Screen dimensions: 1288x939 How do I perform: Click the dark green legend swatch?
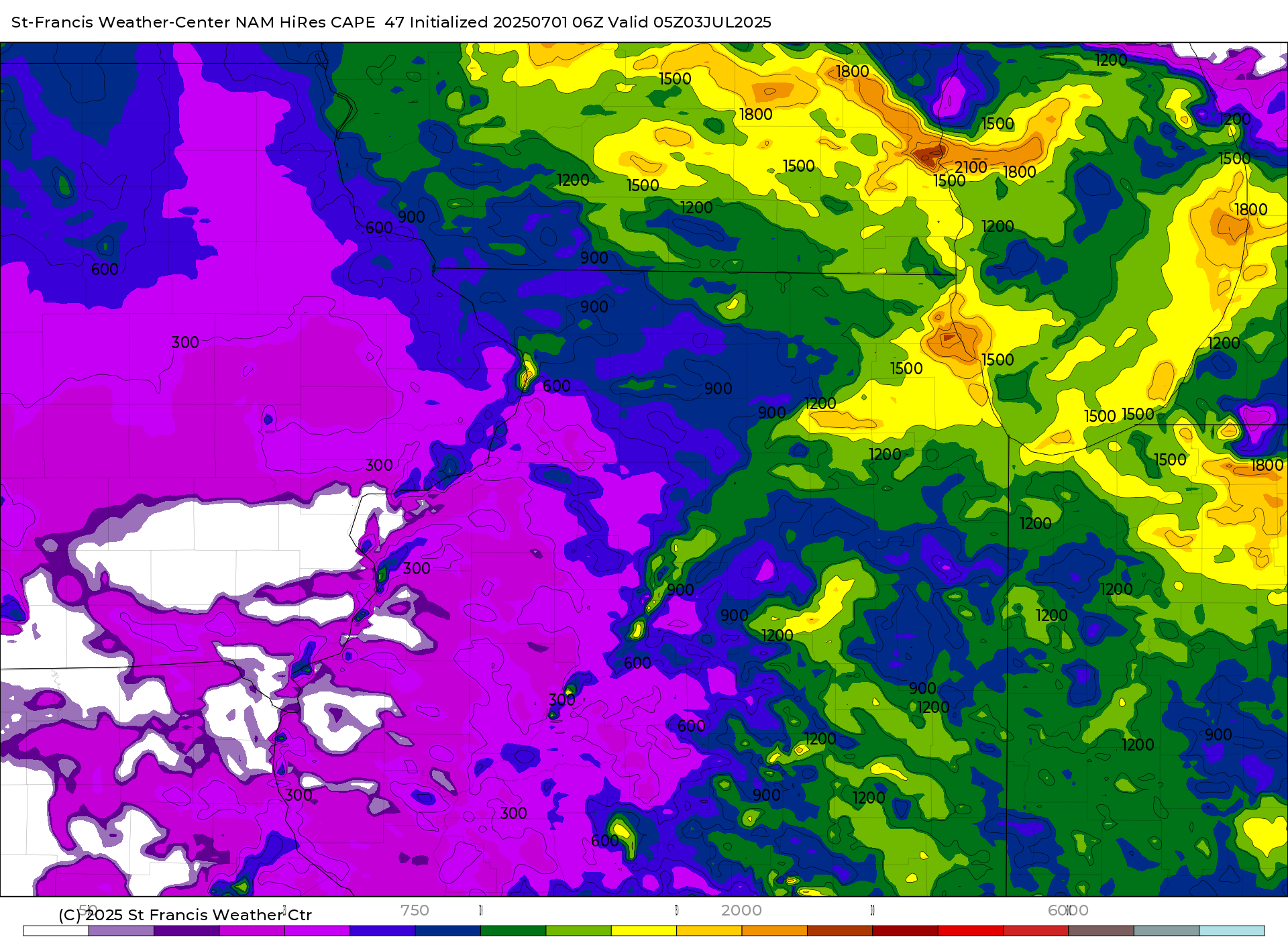513,931
